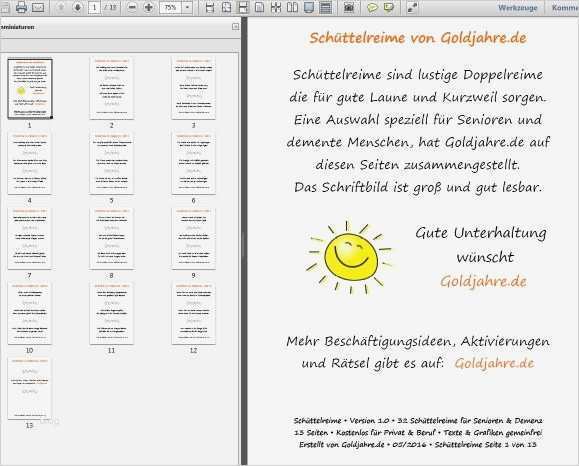Select page 13 thumbnail
579x466 pixels.
click(x=30, y=388)
